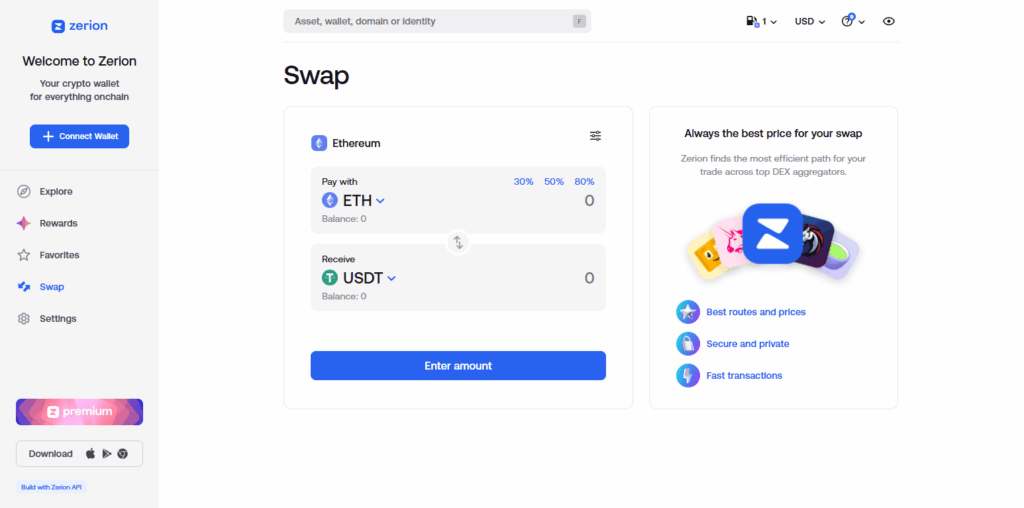This screenshot has height=508, width=1024.
Task: Click the swap settings sliders icon
Action: [595, 136]
